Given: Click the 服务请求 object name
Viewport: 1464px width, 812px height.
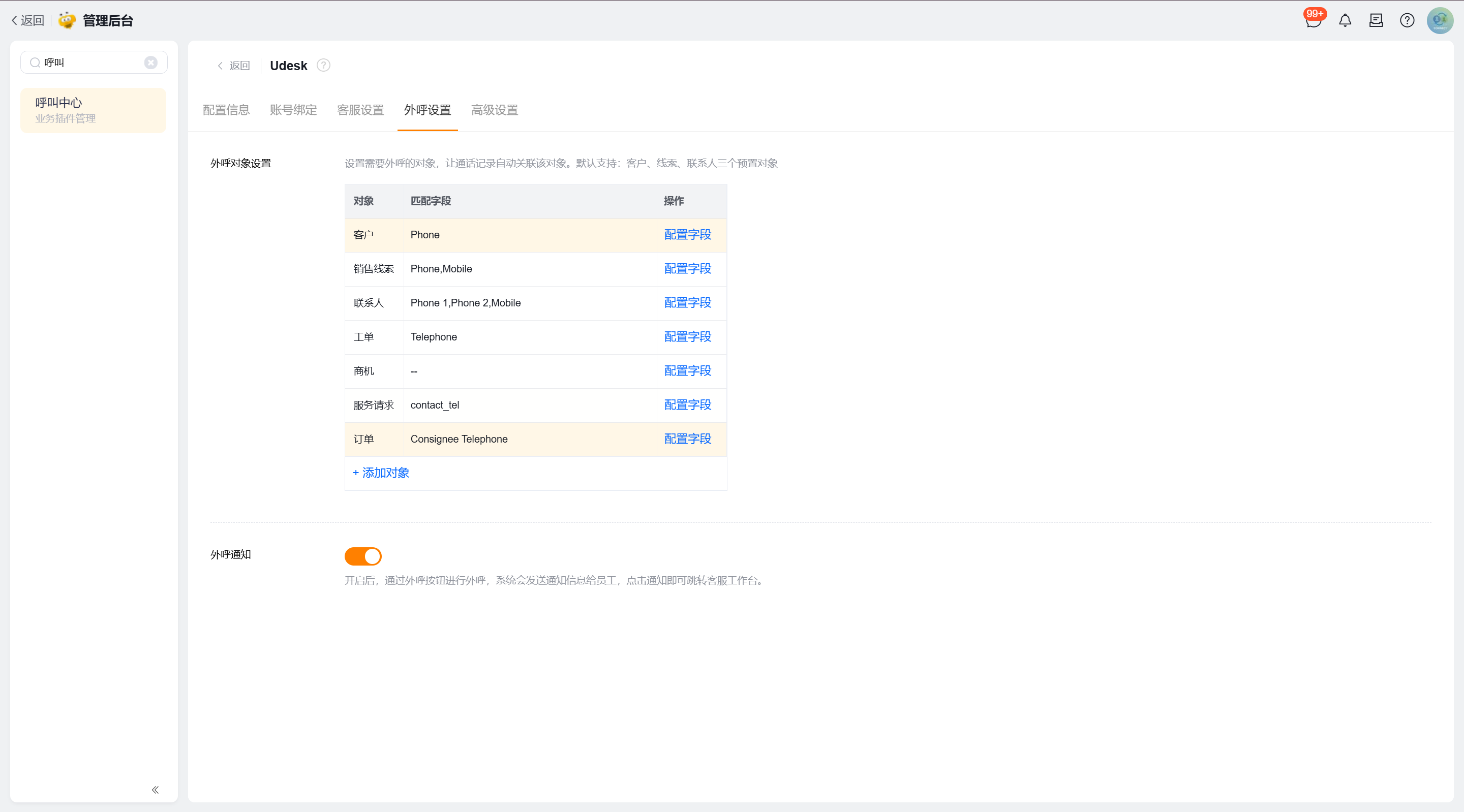Looking at the screenshot, I should point(374,405).
